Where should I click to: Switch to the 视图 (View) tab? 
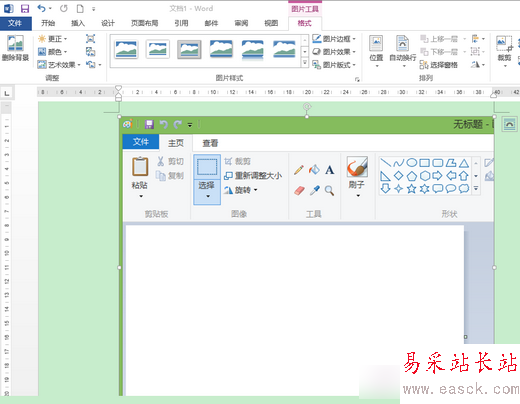[271, 23]
